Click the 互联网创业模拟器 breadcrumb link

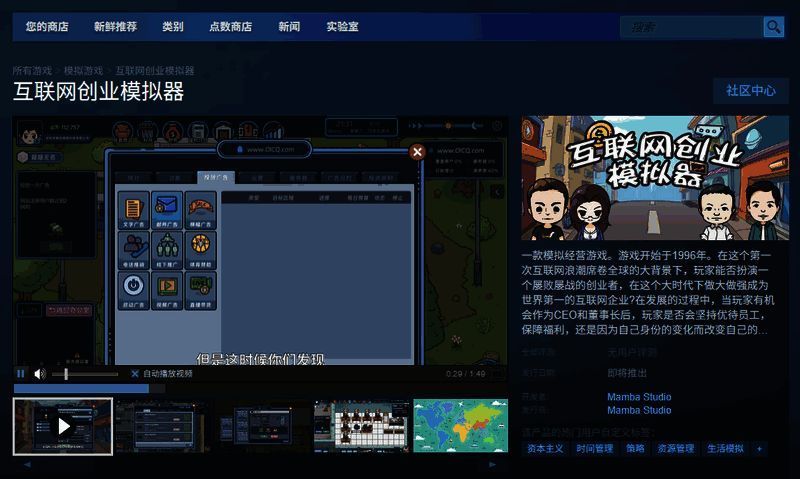pos(155,70)
